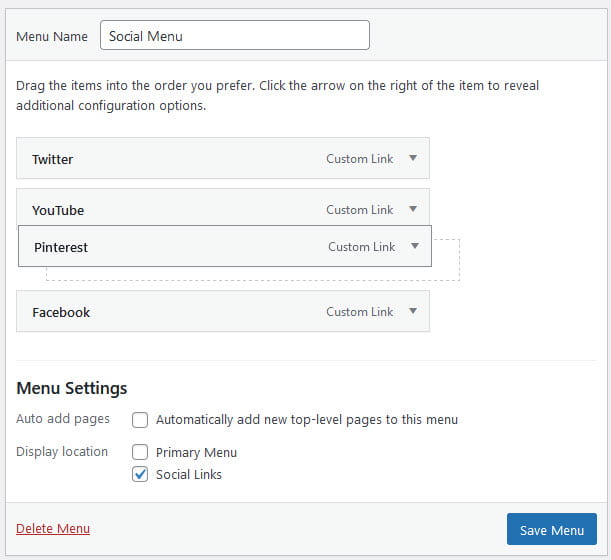
Task: Click the Save Menu button
Action: [551, 529]
